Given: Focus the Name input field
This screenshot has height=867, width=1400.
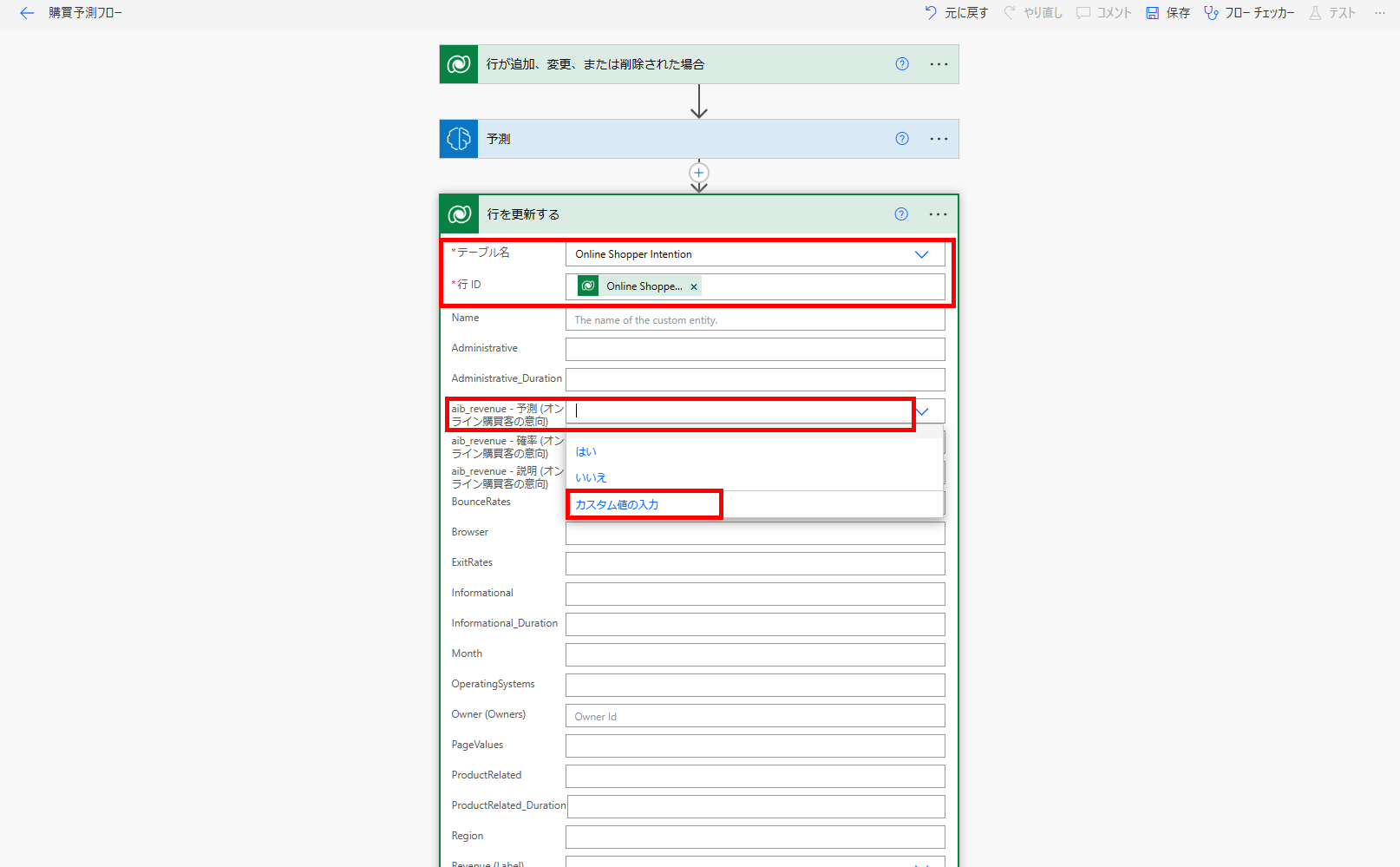Looking at the screenshot, I should 756,319.
